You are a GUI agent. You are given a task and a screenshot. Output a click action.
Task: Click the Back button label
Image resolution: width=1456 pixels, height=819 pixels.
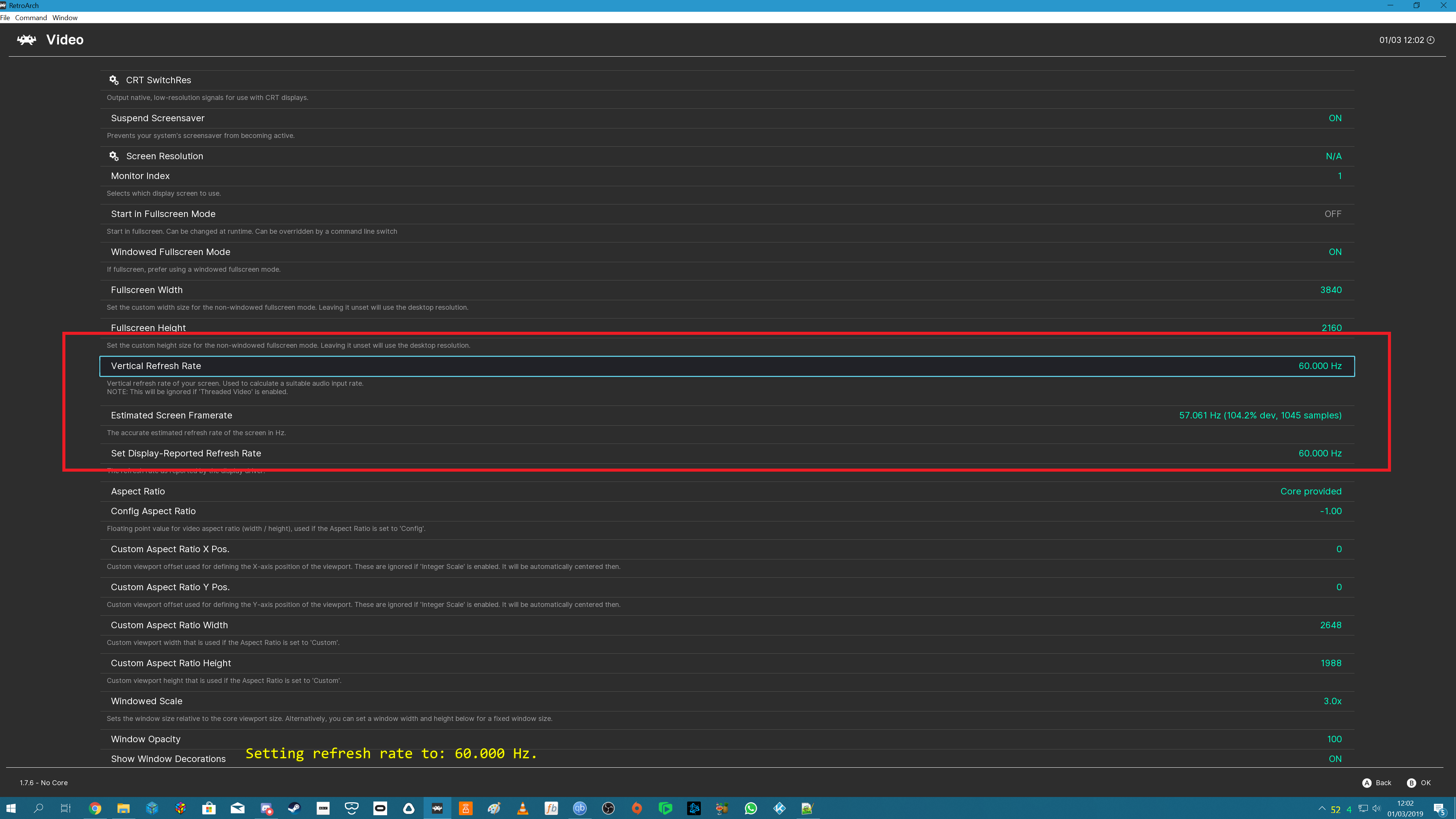1383,783
